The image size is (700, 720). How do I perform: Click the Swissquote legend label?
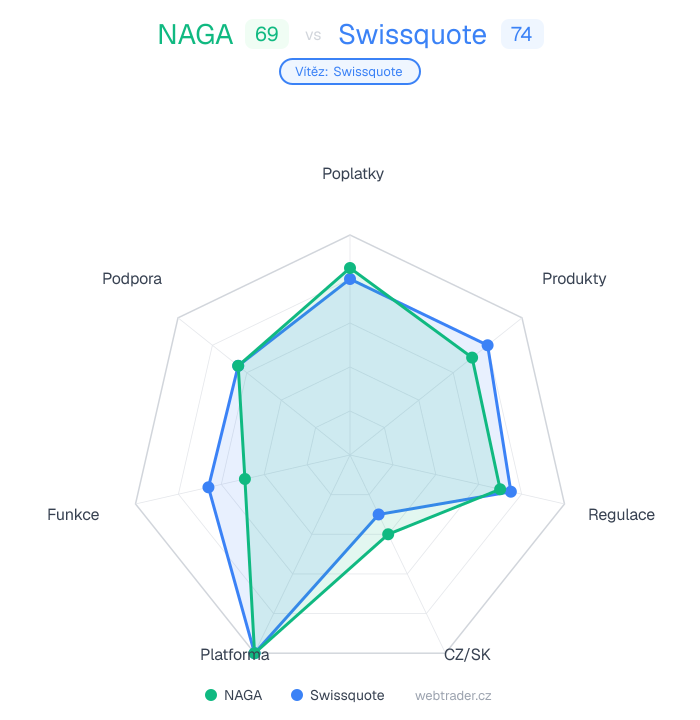[x=346, y=695]
